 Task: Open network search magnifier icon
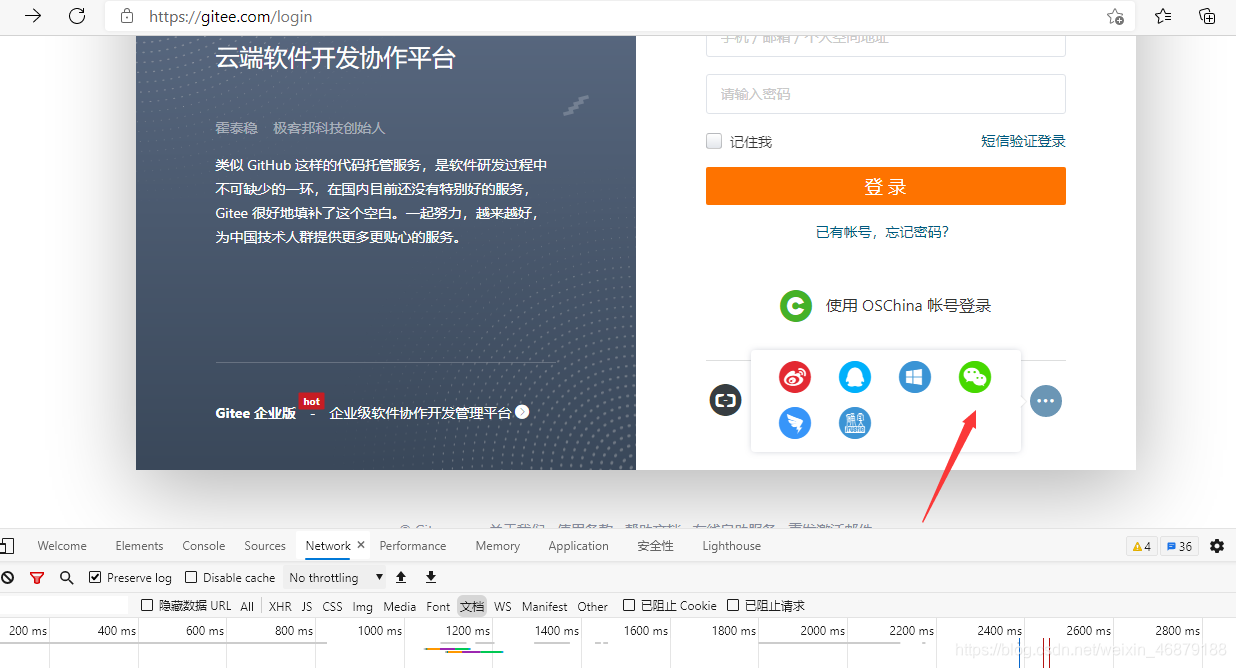67,578
